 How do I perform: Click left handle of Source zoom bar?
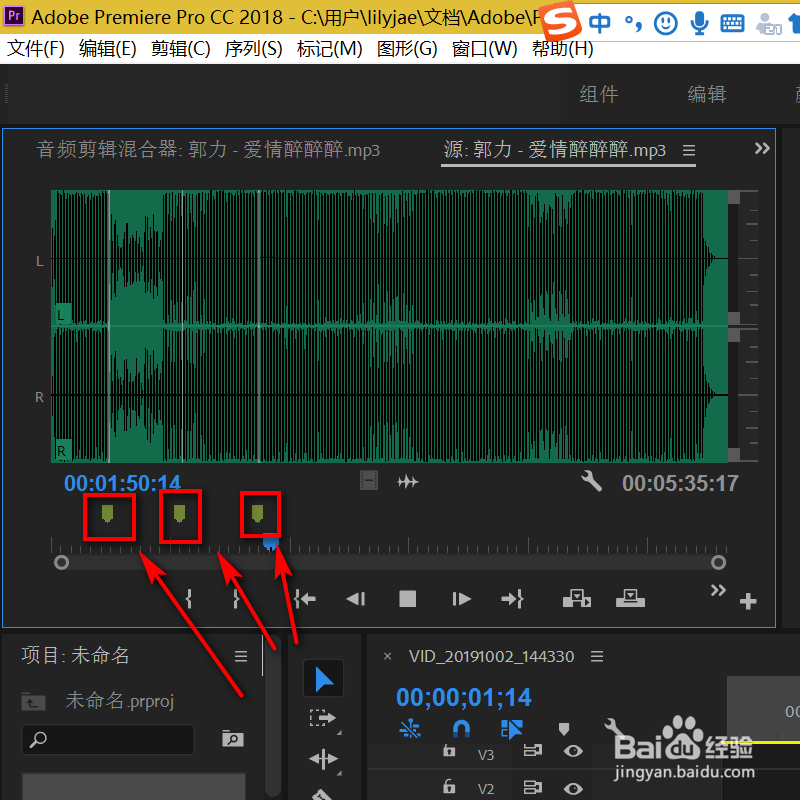pos(61,562)
